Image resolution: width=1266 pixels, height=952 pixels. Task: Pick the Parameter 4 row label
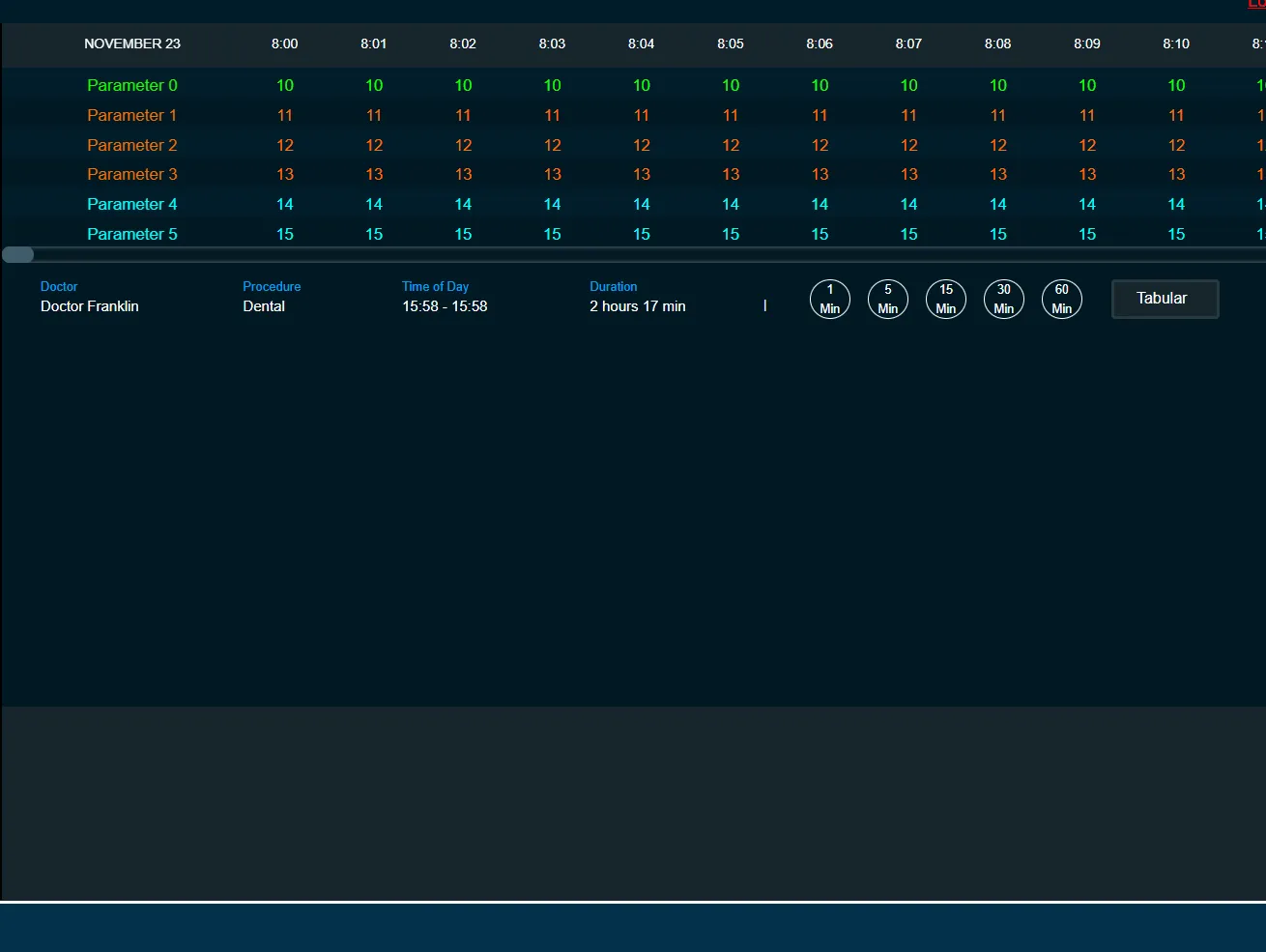132,204
